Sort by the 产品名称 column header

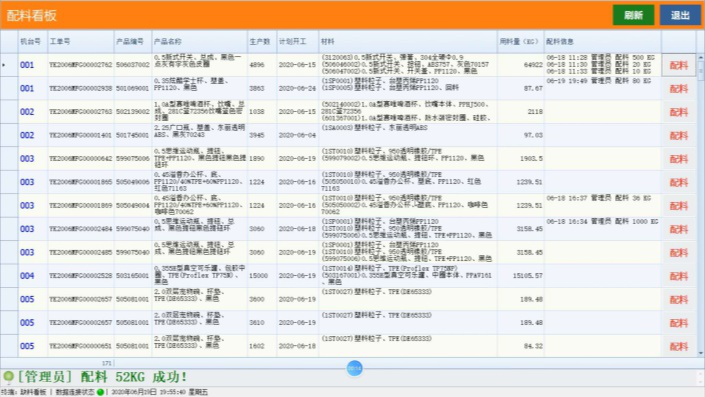[200, 41]
